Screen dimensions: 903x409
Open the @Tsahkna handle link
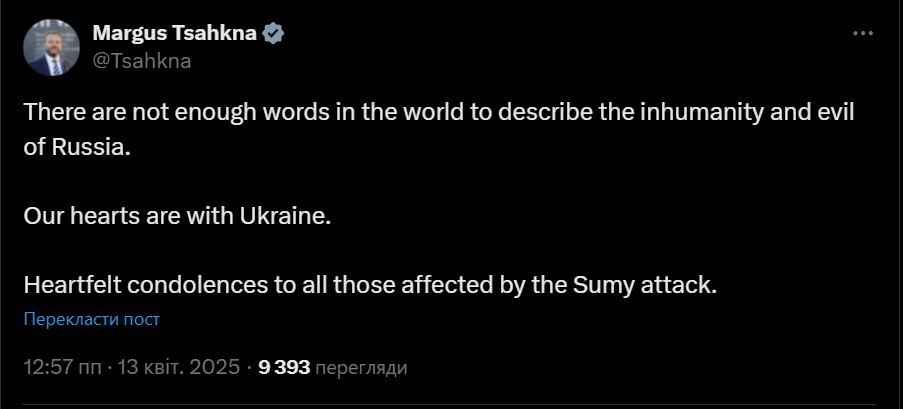tap(141, 60)
